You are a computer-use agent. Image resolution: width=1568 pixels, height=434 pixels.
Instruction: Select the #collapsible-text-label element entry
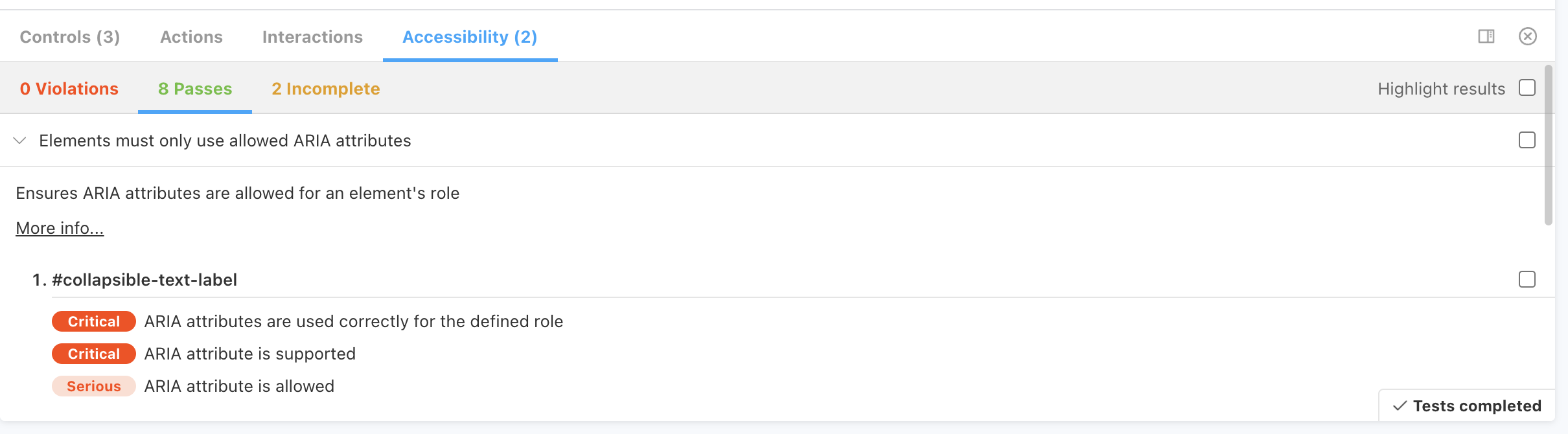tap(144, 280)
